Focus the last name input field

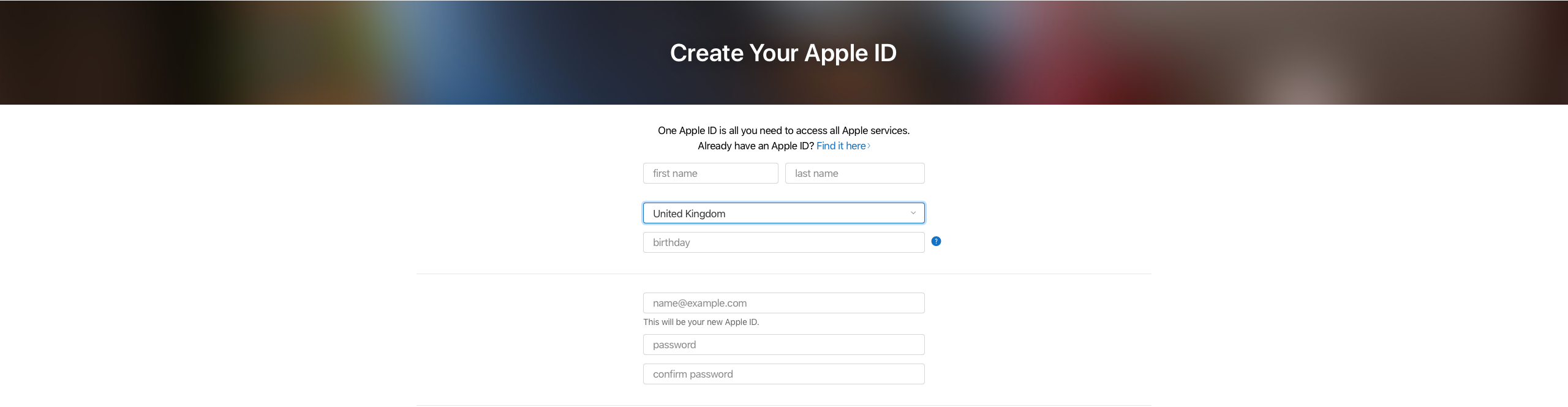854,173
